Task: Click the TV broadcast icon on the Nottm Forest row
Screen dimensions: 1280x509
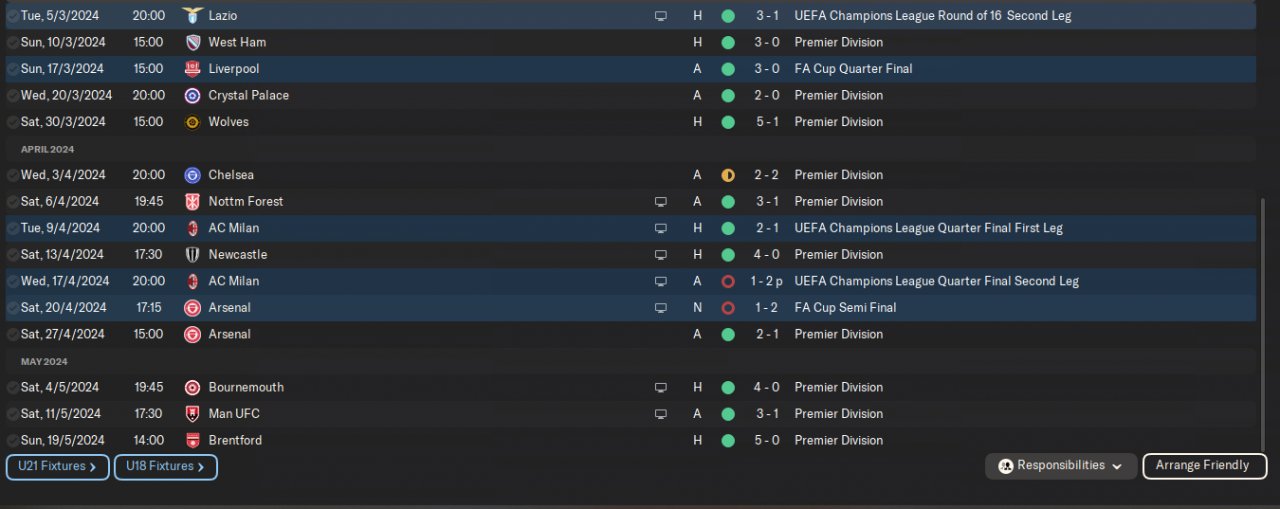Action: (660, 202)
